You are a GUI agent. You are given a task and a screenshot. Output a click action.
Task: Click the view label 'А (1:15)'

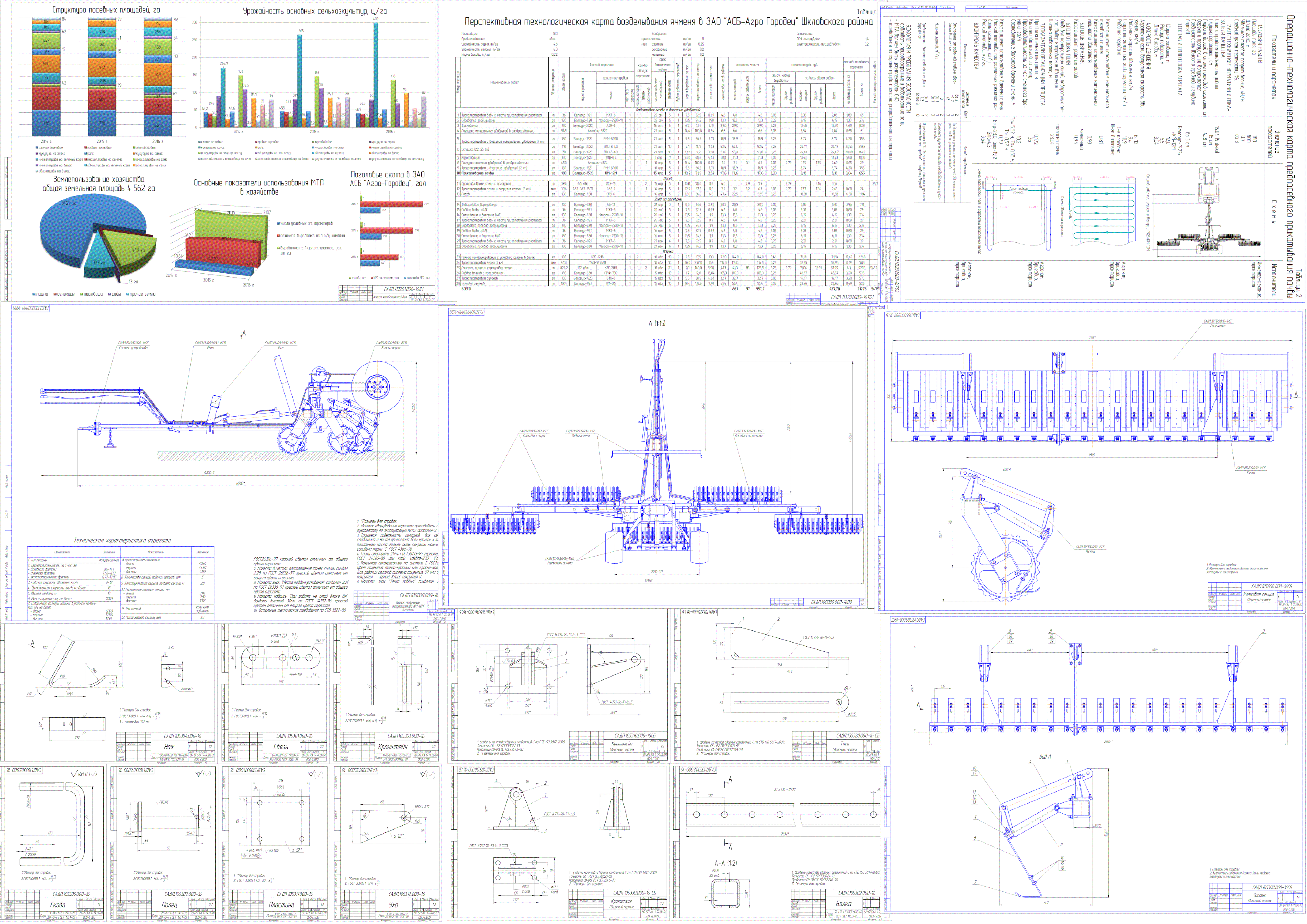point(657,323)
